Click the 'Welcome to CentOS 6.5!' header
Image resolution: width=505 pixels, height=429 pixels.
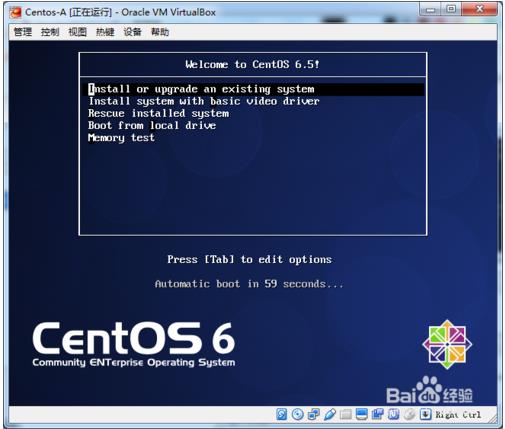tap(253, 64)
